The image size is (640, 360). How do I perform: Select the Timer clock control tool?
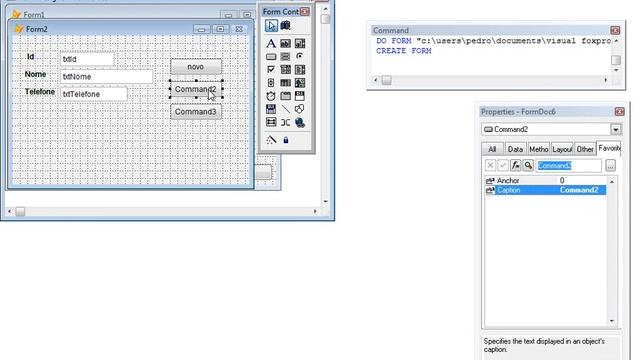[x=271, y=96]
